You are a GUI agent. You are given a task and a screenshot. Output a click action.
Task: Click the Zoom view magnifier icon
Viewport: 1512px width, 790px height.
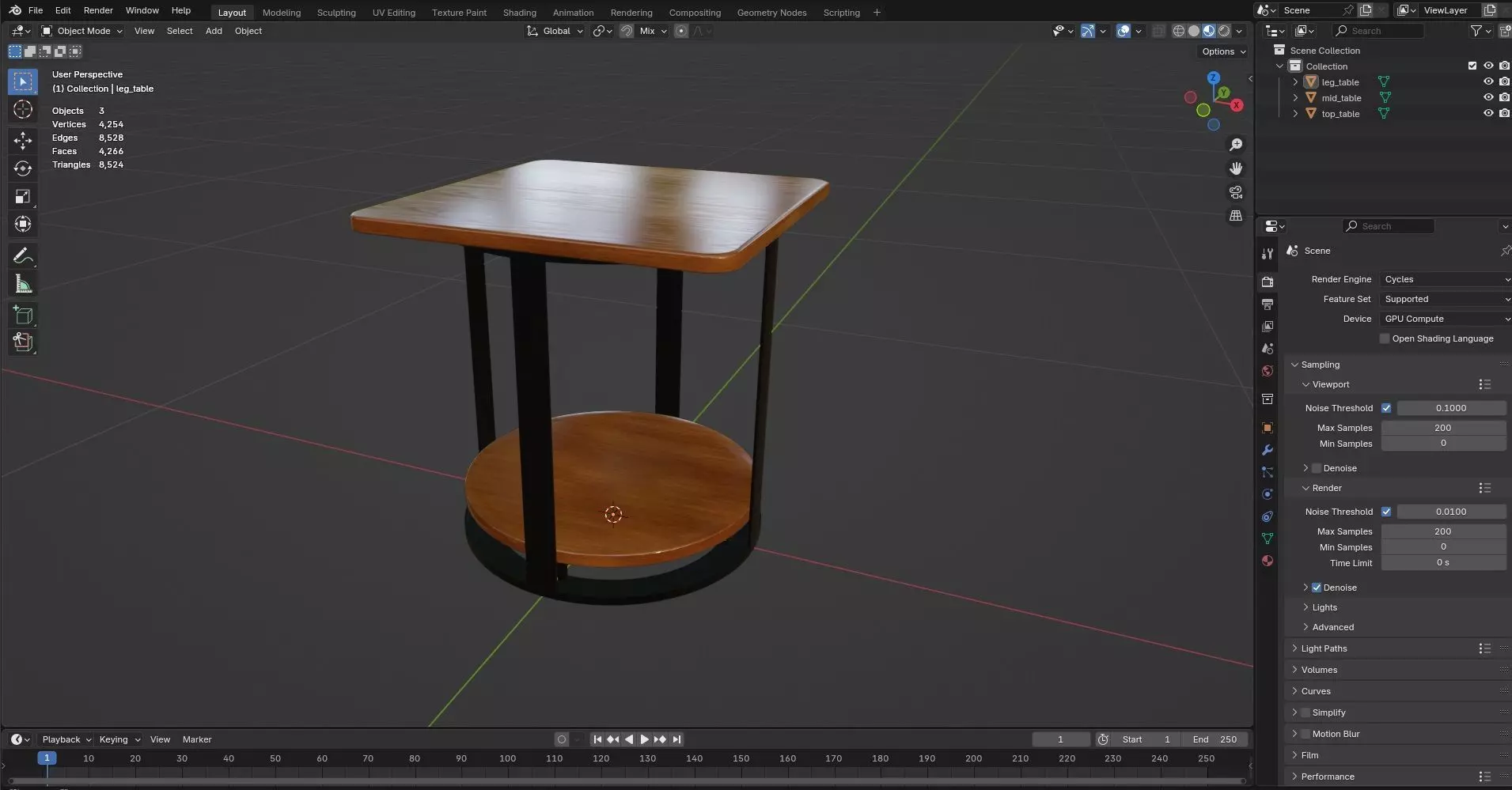(1236, 145)
